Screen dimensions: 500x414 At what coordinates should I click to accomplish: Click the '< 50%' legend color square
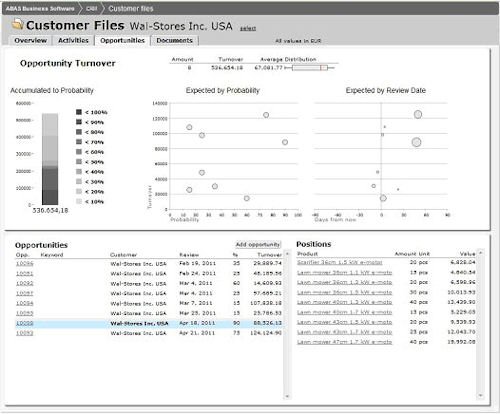(79, 162)
